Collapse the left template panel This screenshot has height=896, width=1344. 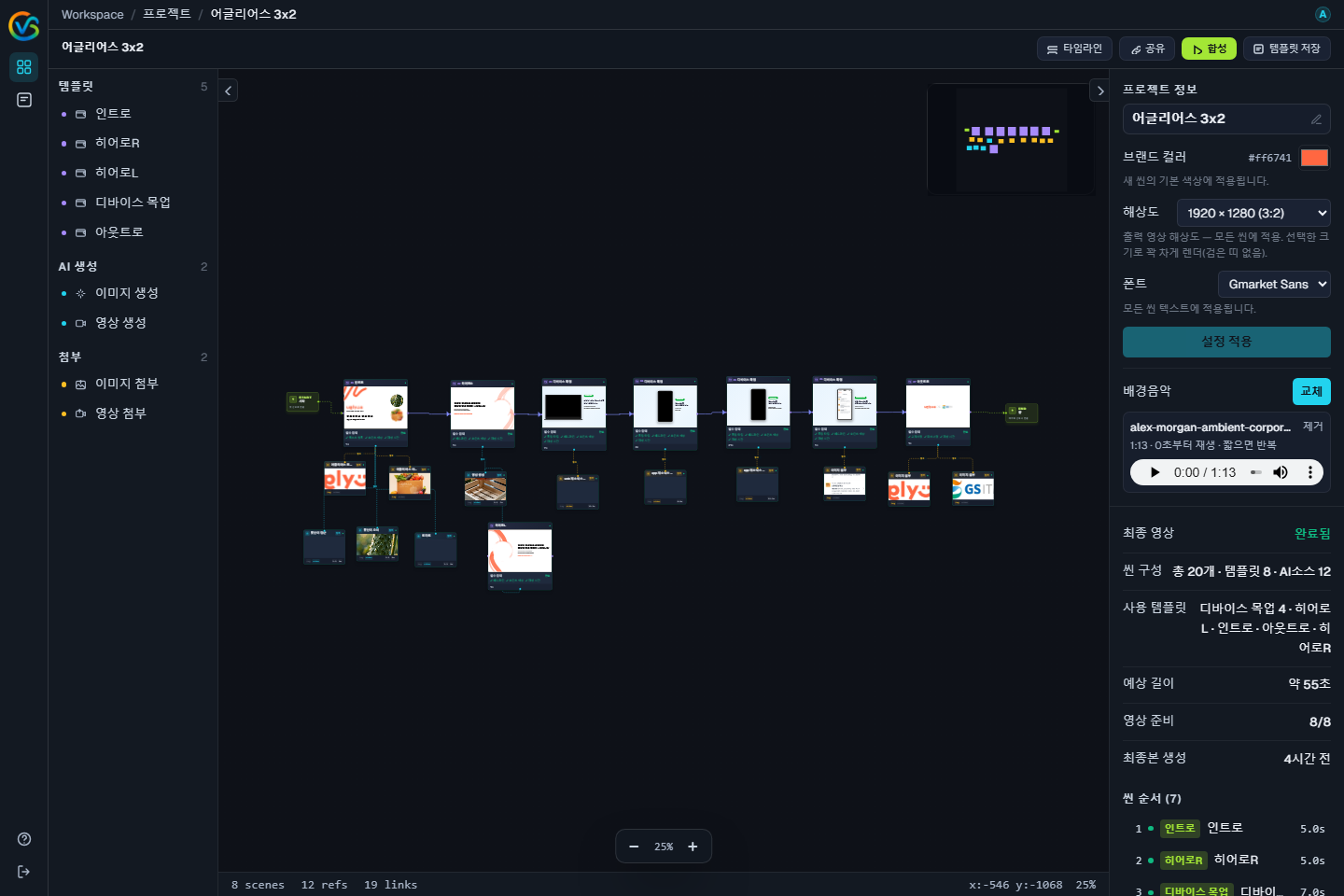228,91
